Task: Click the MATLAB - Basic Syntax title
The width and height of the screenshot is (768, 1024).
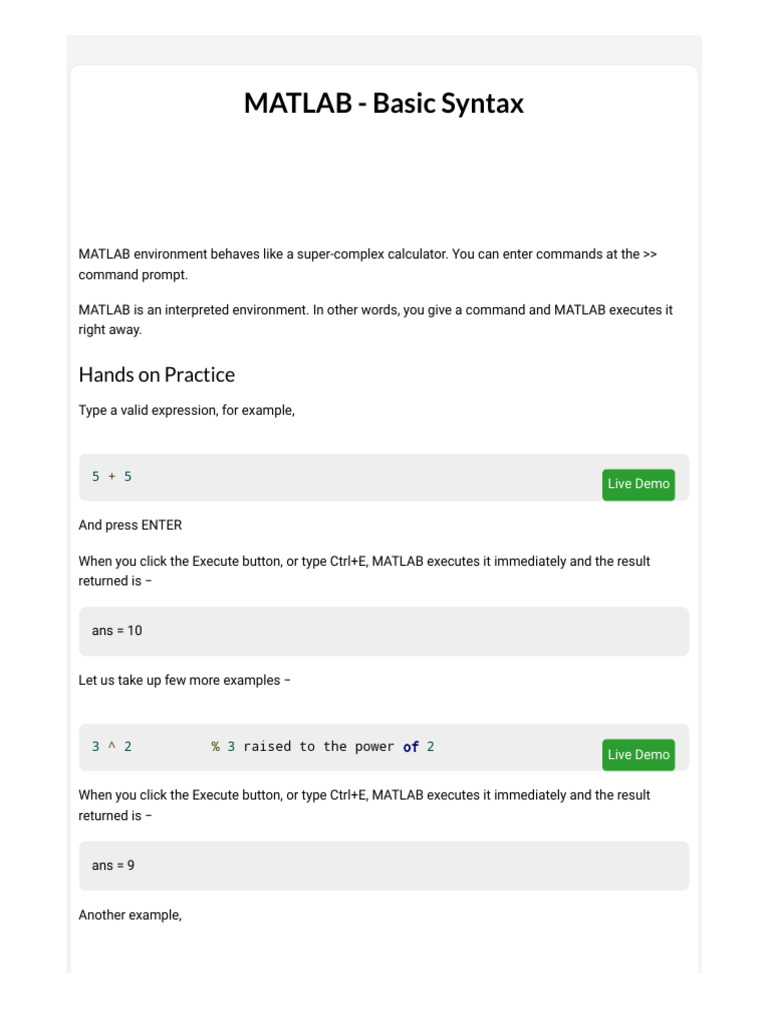Action: 384,104
